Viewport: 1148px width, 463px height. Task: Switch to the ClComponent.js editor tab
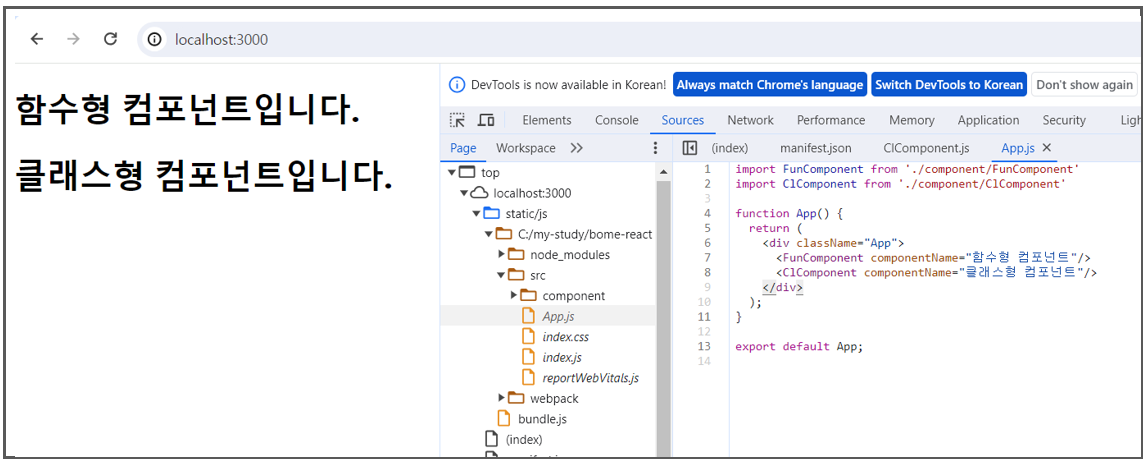[x=926, y=148]
